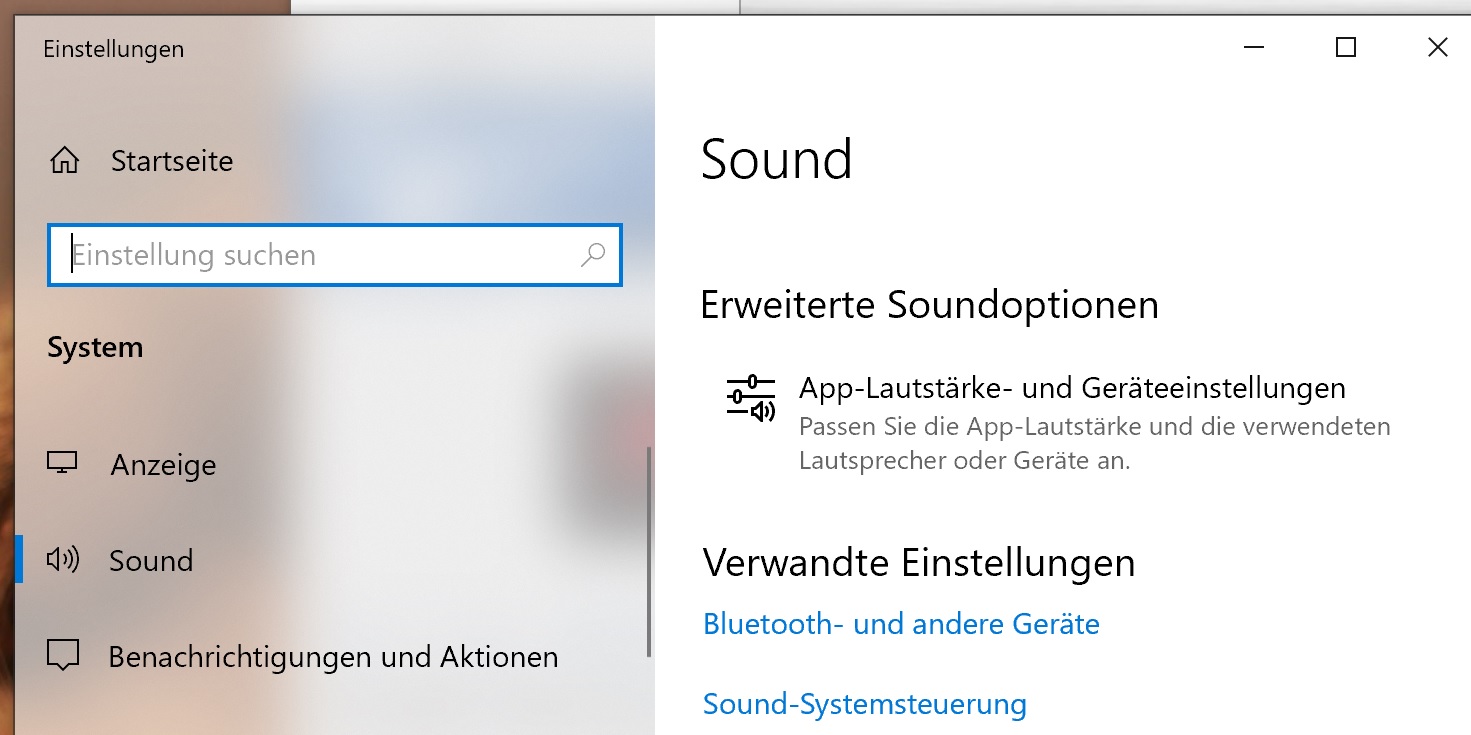Click the text cursor inside the search box
Image resolution: width=1471 pixels, height=735 pixels.
tap(72, 255)
